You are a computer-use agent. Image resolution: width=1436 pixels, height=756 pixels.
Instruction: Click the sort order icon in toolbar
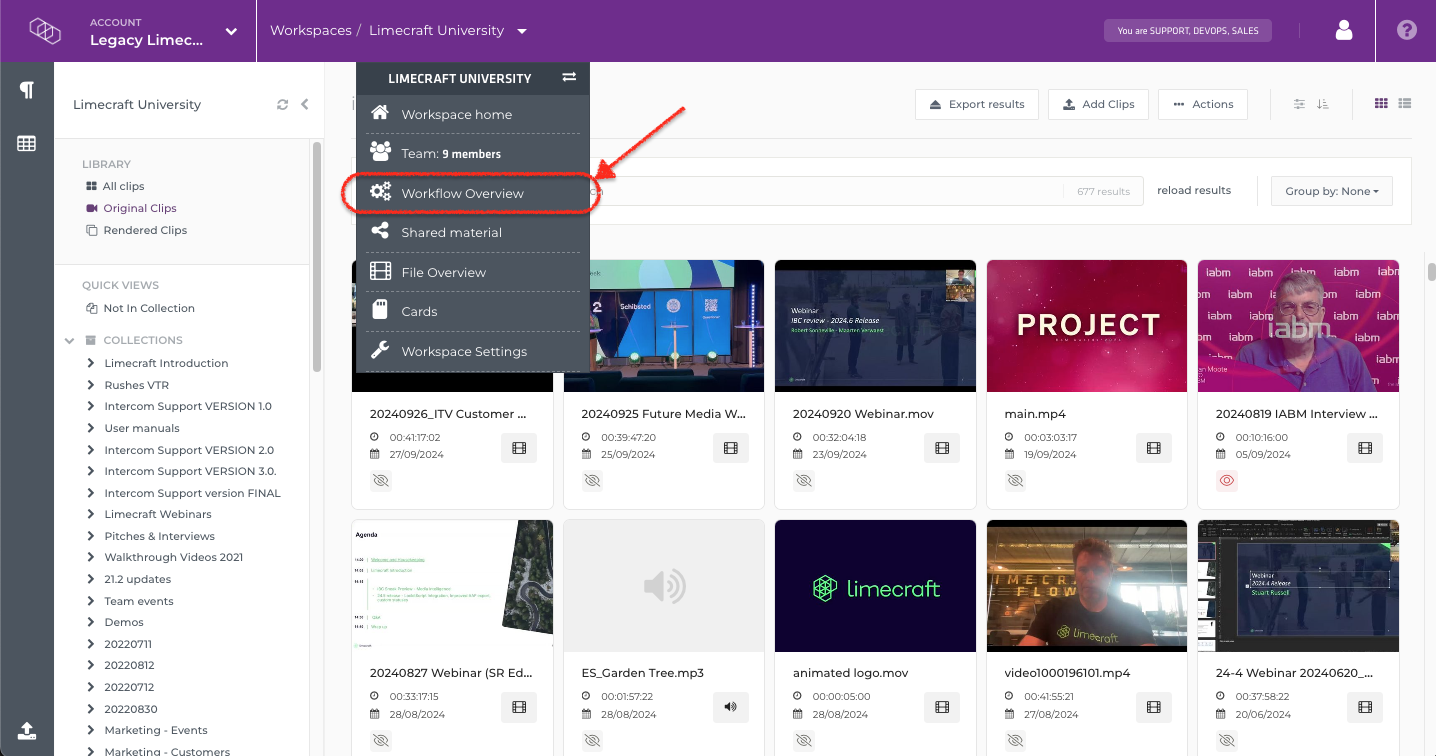coord(1323,104)
